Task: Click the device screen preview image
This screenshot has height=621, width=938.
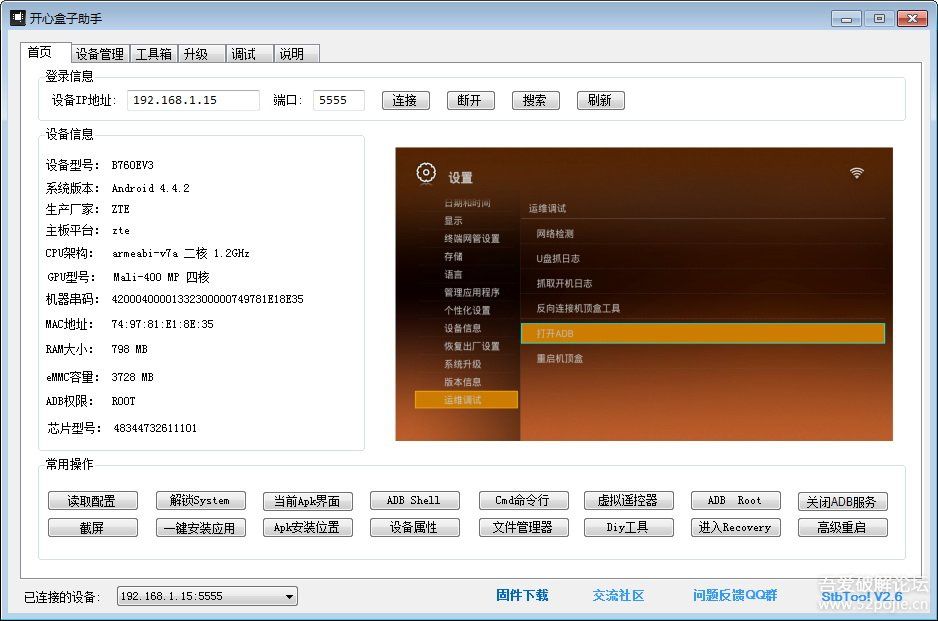Action: point(643,294)
